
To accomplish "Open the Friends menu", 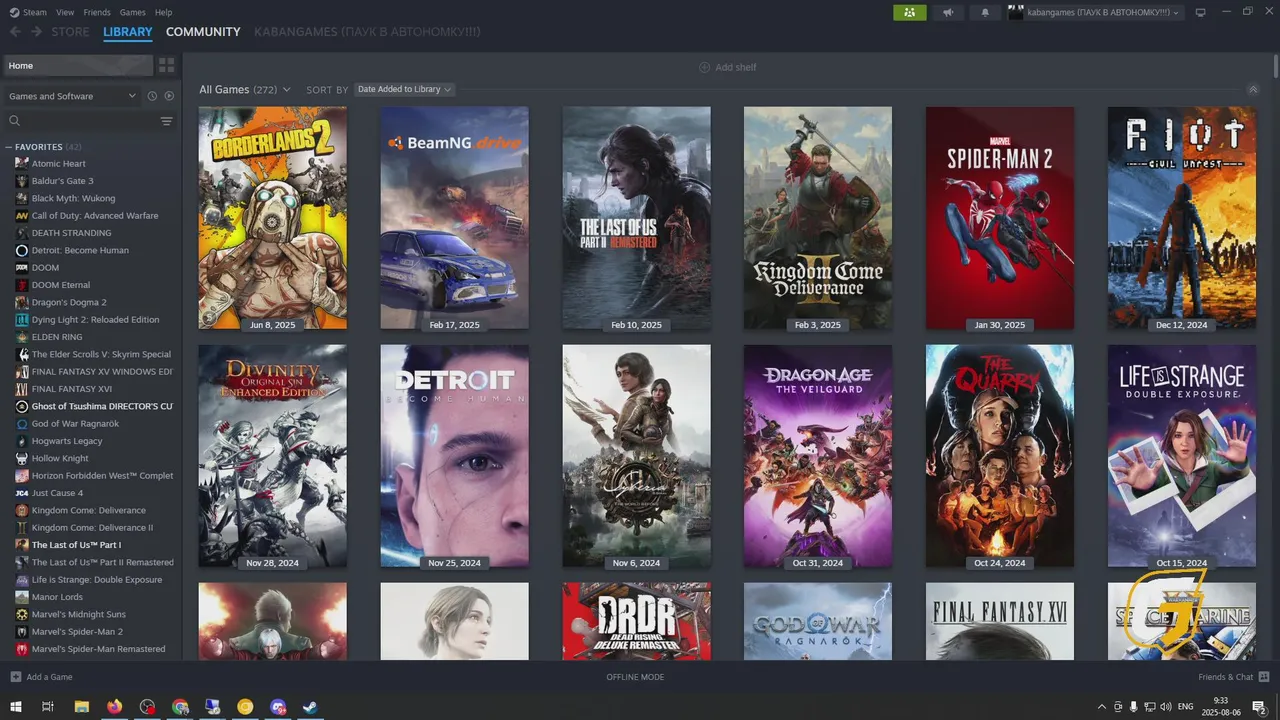I will coord(97,12).
